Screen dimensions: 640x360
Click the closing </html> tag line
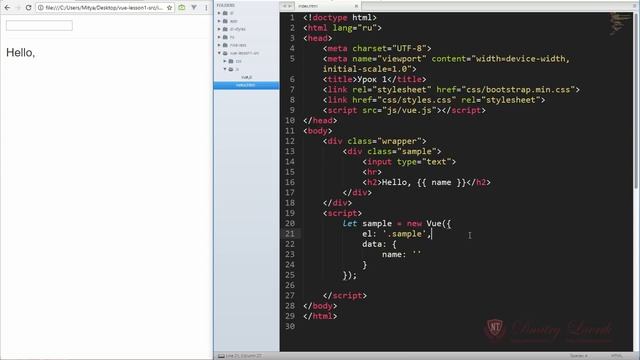[x=320, y=316]
